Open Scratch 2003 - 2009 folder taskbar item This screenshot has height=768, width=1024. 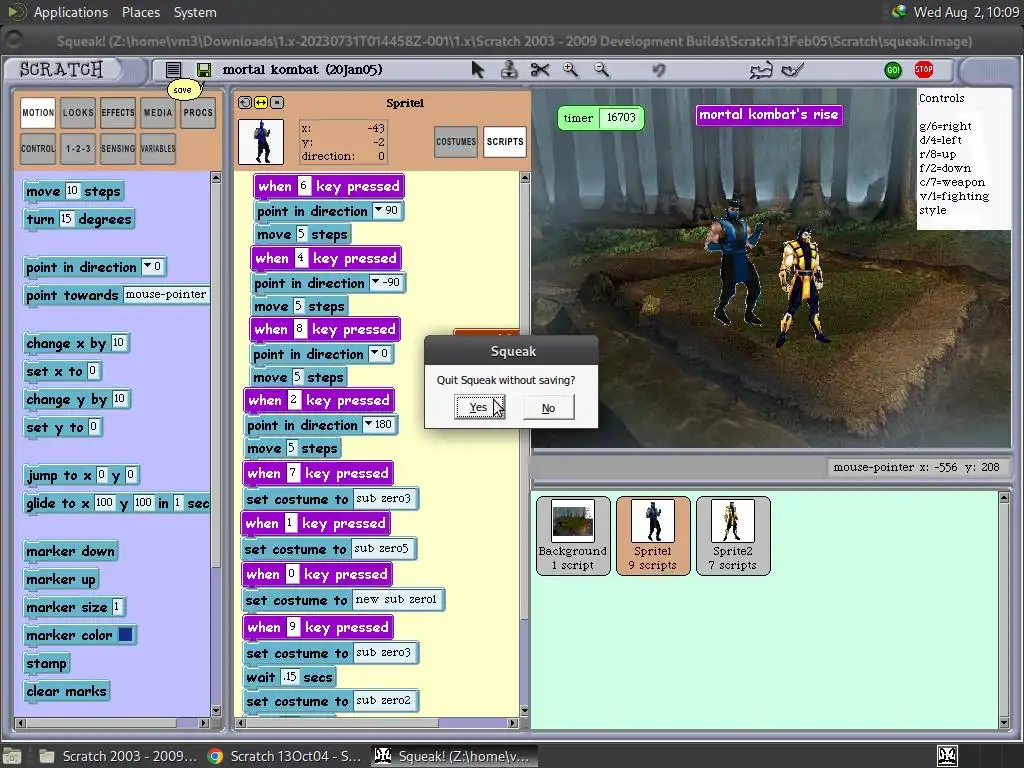pos(118,756)
